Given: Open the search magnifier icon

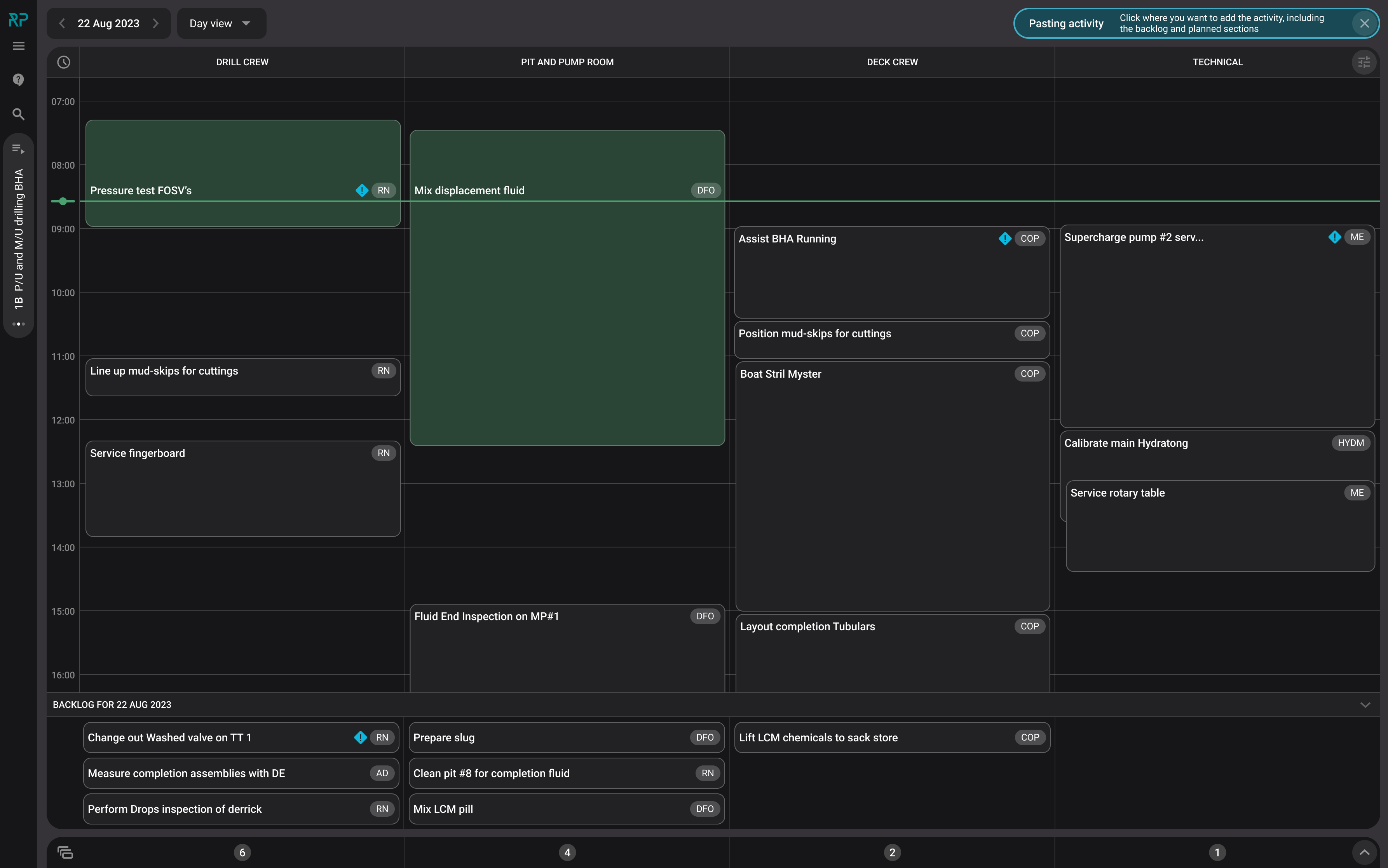Looking at the screenshot, I should tap(18, 114).
